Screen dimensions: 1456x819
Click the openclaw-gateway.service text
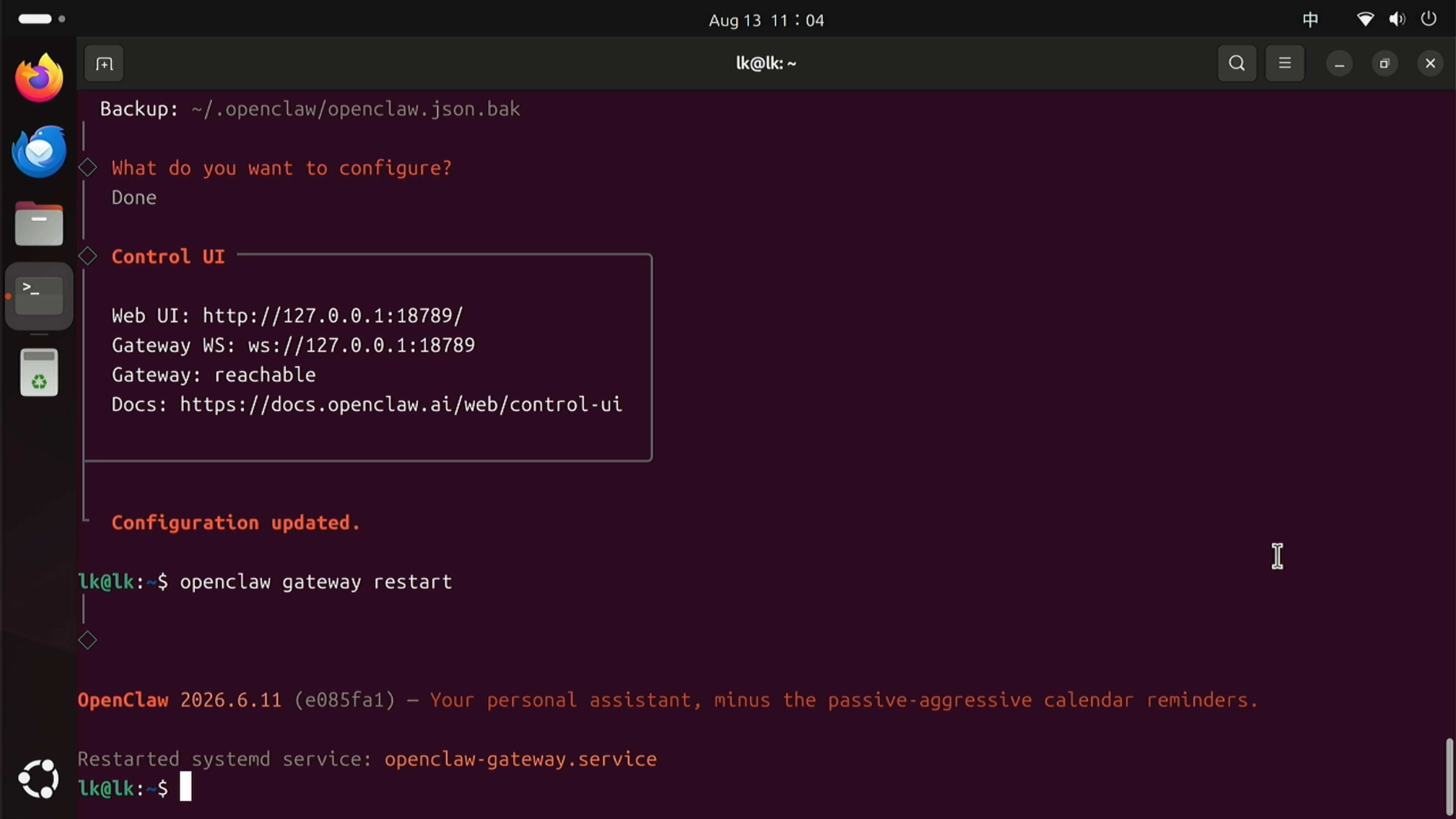[521, 759]
